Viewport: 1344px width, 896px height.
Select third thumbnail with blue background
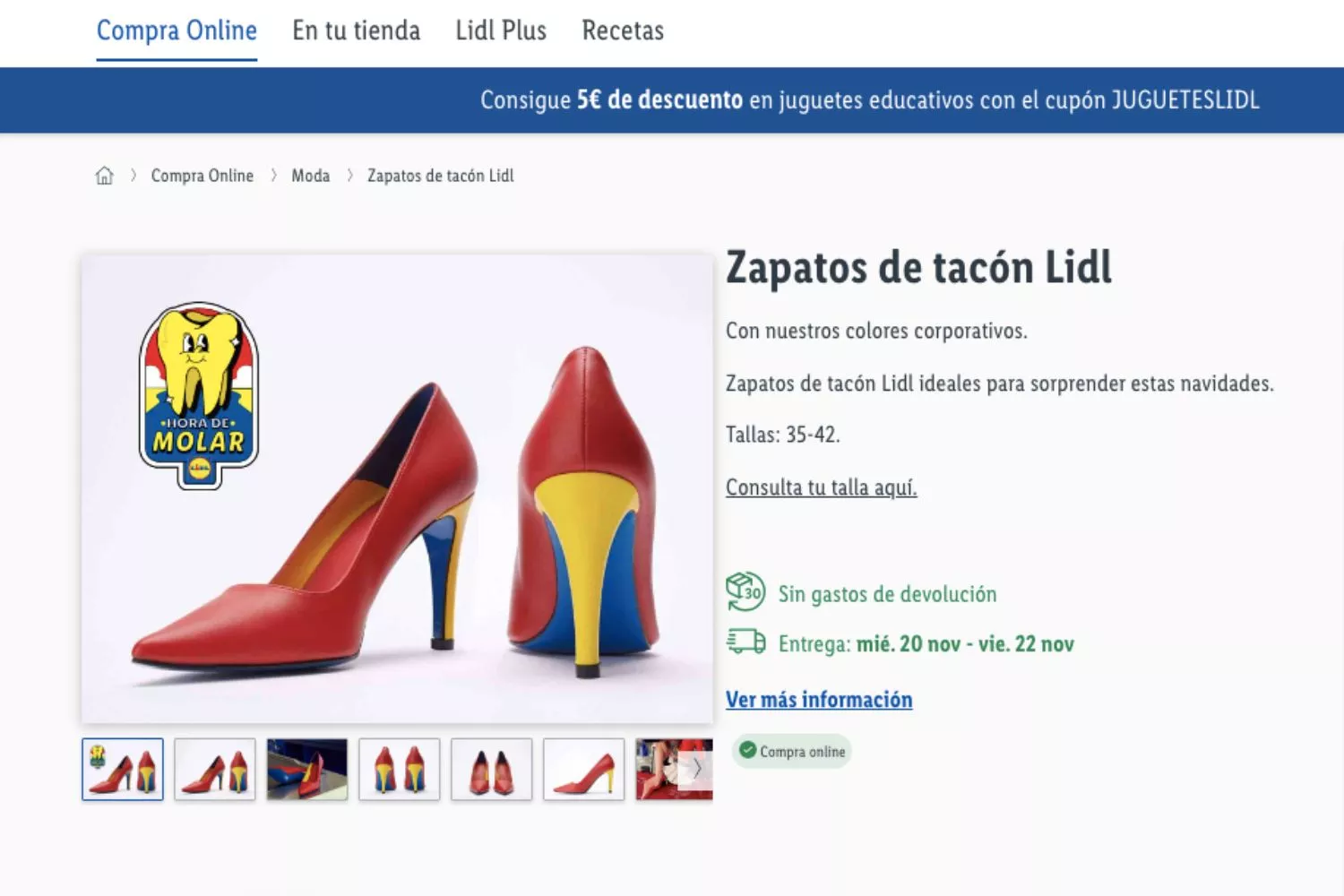[307, 769]
